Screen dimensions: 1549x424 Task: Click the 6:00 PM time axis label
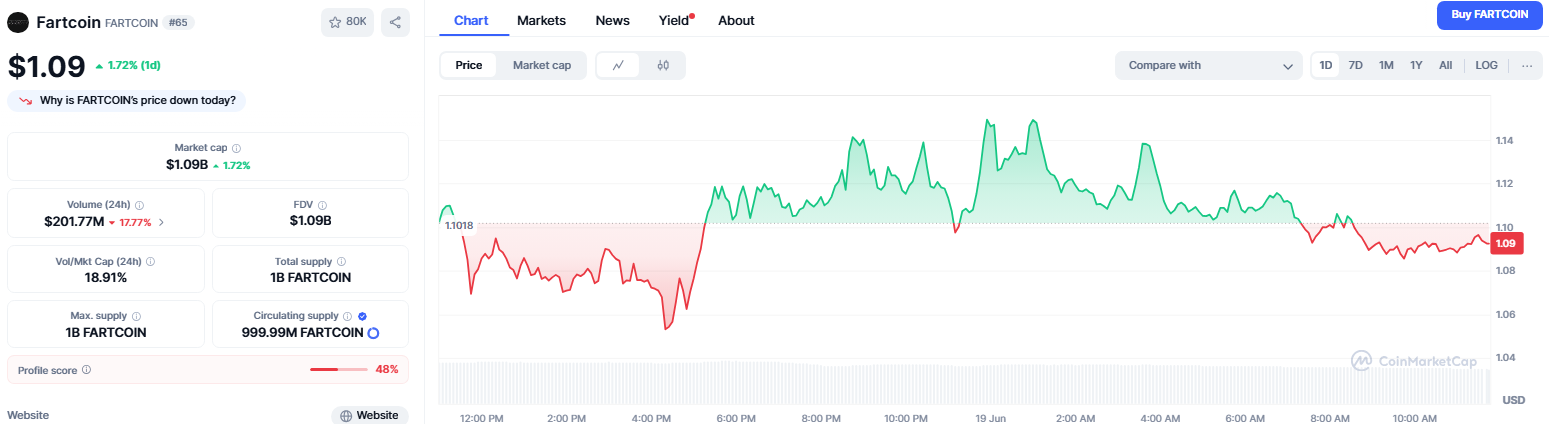point(735,417)
